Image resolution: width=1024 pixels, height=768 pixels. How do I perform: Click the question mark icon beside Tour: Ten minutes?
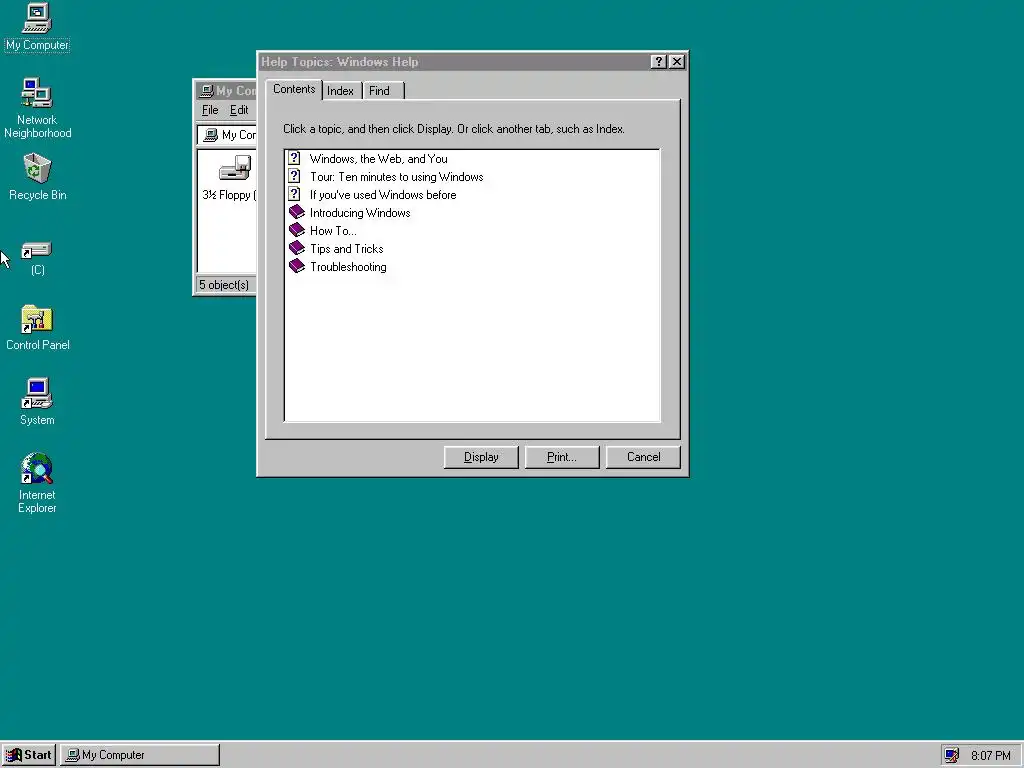tap(295, 176)
